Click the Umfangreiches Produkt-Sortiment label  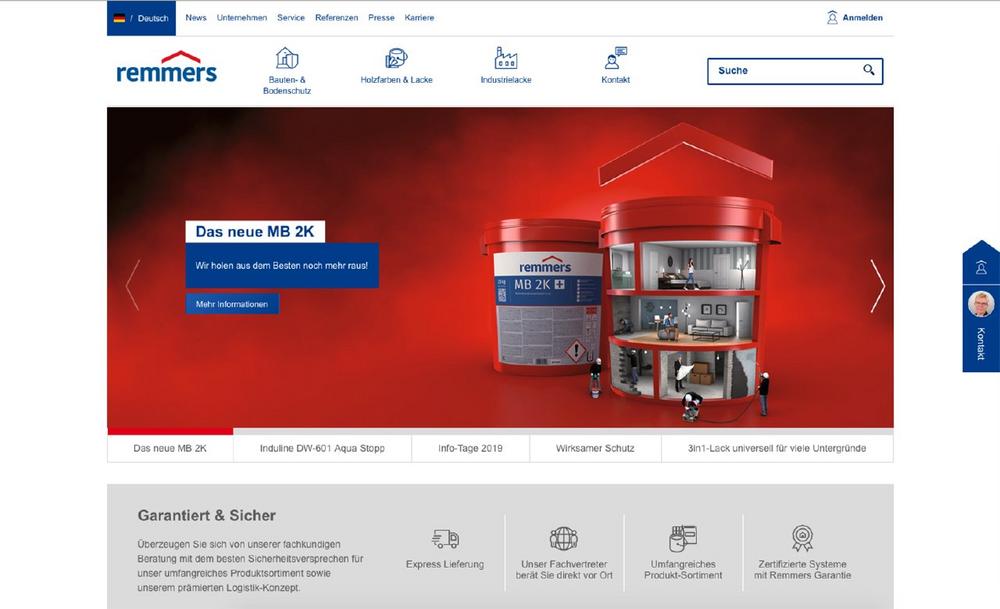coord(683,569)
